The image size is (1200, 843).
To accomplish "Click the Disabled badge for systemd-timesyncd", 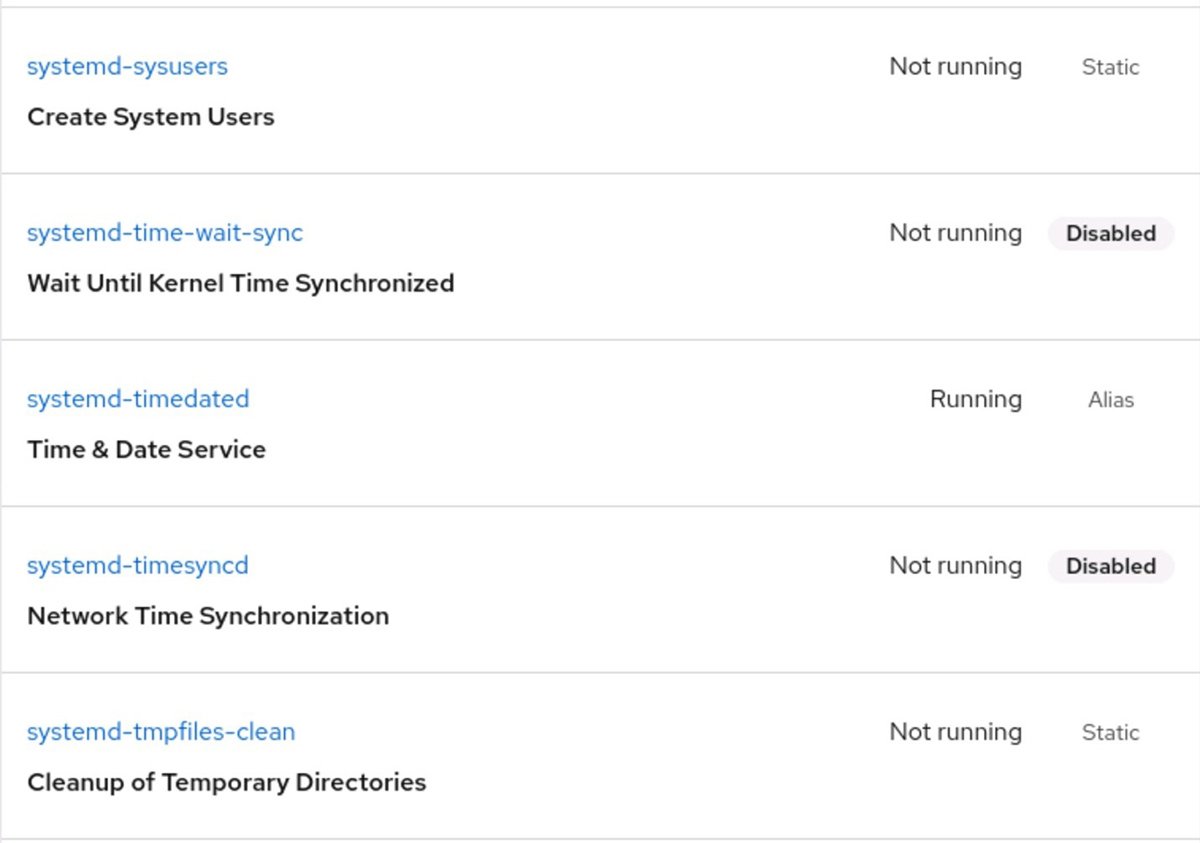I will [1110, 566].
